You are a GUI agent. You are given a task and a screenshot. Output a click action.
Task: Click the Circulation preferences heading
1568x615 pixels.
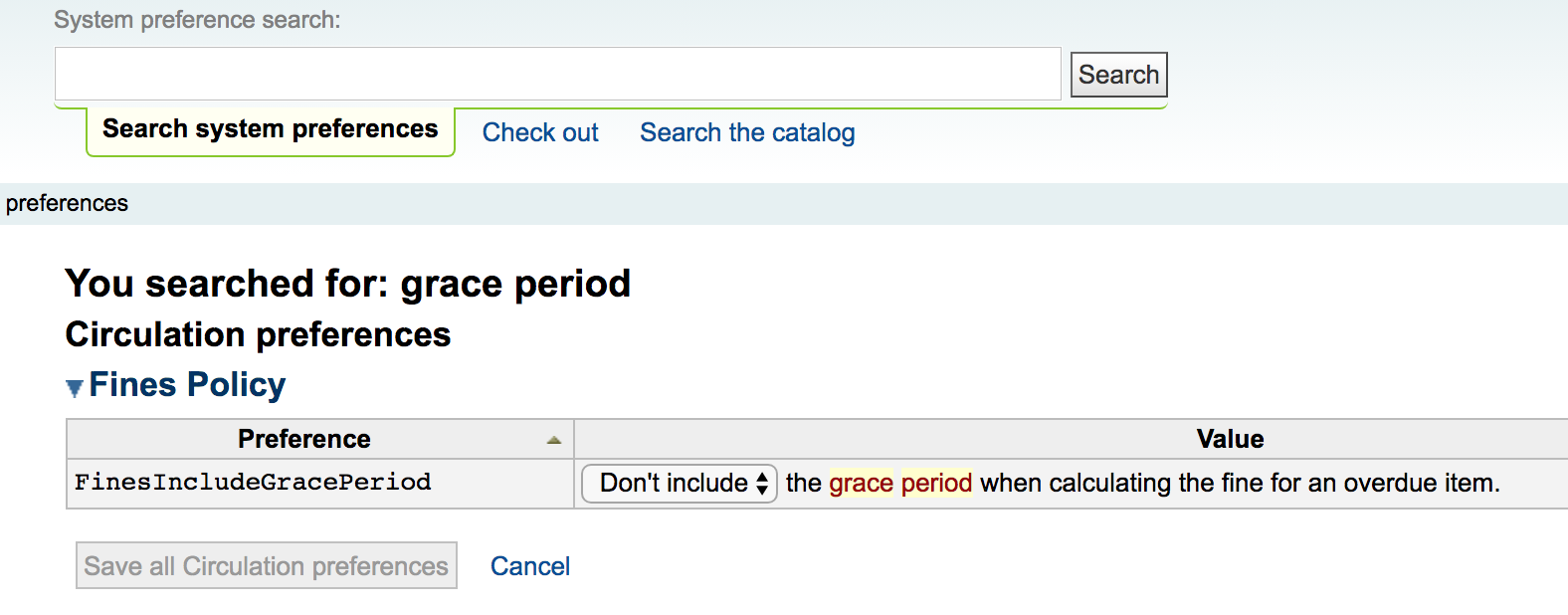click(x=258, y=335)
